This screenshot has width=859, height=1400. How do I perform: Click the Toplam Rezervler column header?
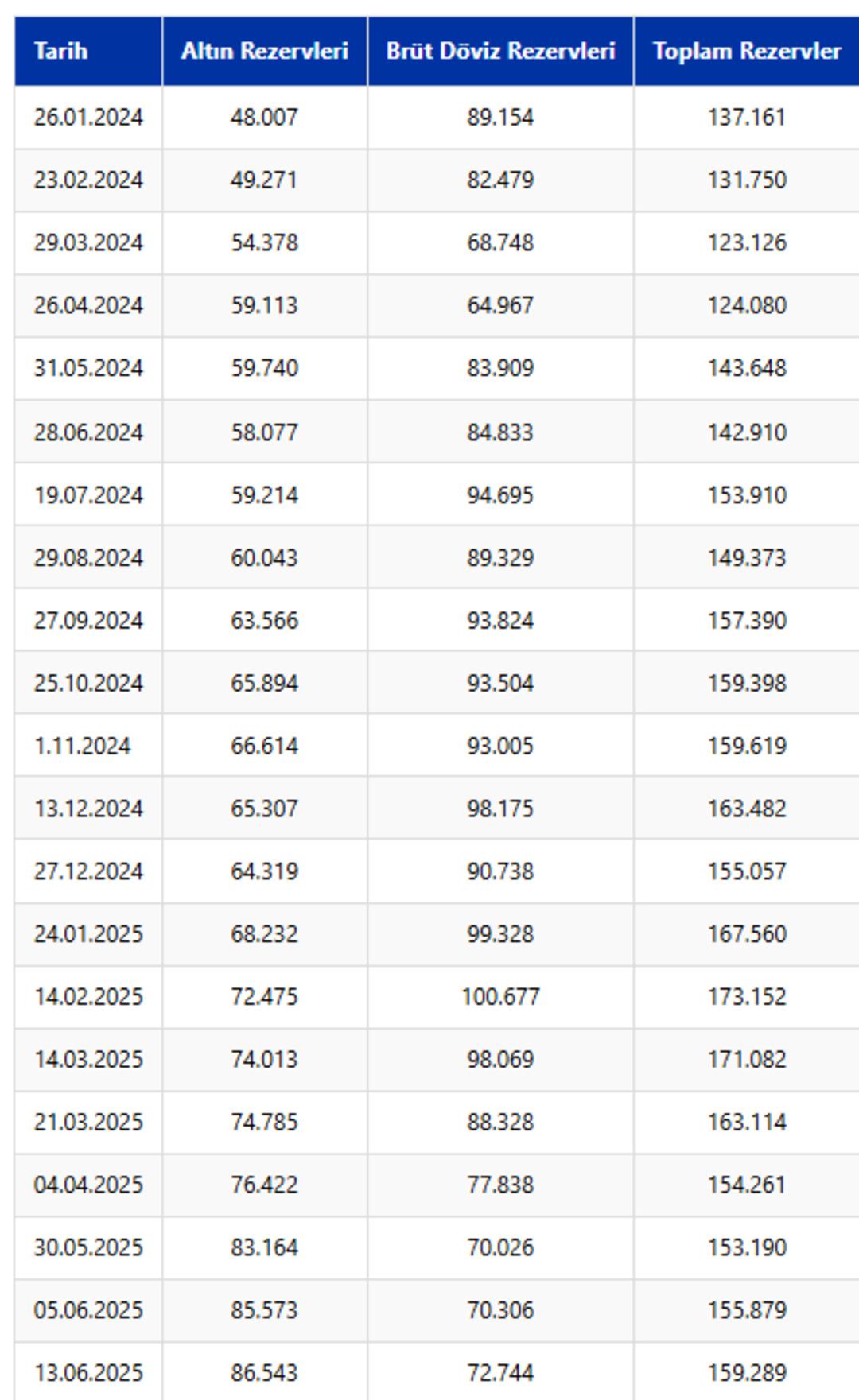click(746, 51)
